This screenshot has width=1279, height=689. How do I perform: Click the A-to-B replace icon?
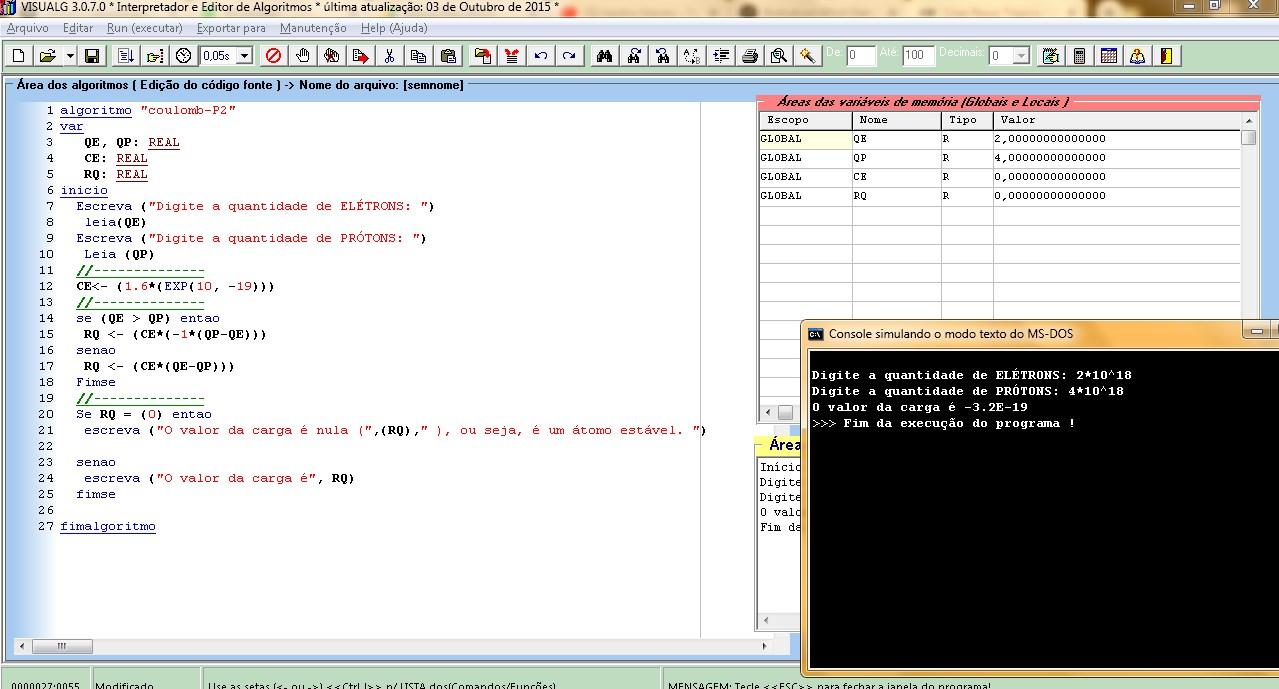pyautogui.click(x=692, y=56)
